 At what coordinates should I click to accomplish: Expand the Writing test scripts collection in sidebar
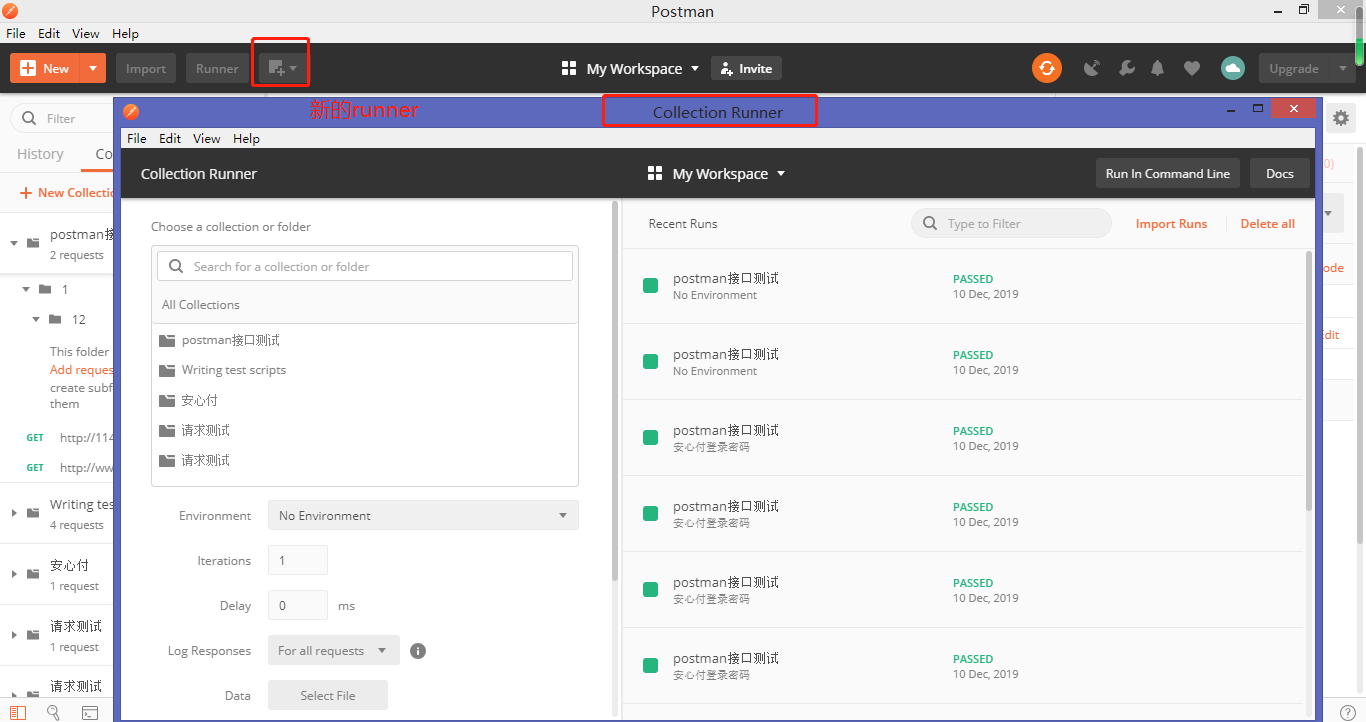(x=14, y=512)
